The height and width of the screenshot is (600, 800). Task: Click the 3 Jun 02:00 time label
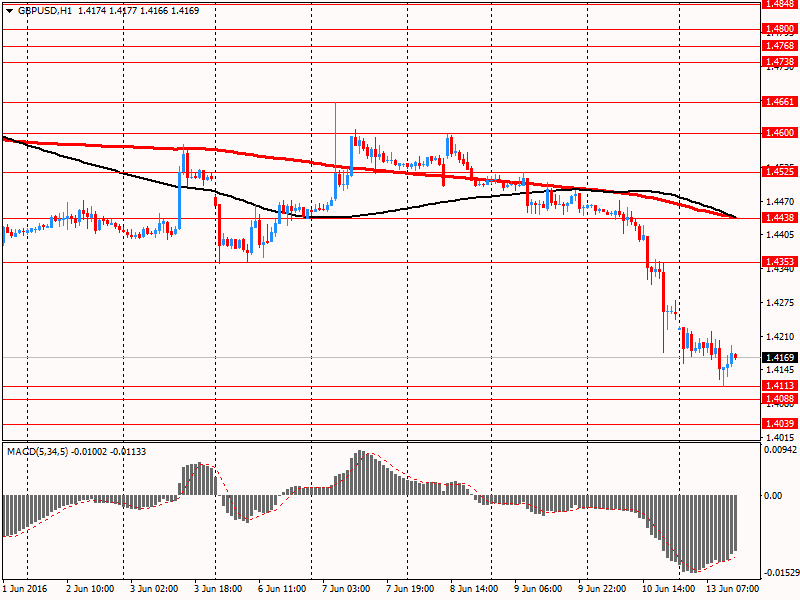pyautogui.click(x=154, y=589)
